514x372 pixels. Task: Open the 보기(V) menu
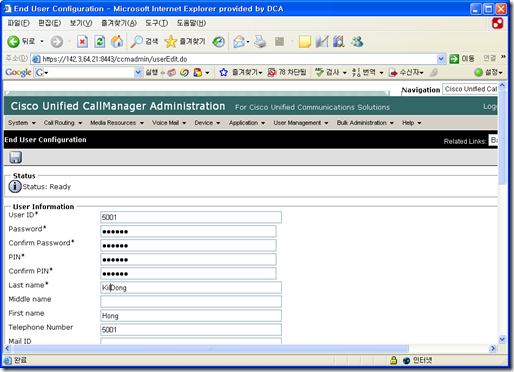click(x=81, y=23)
